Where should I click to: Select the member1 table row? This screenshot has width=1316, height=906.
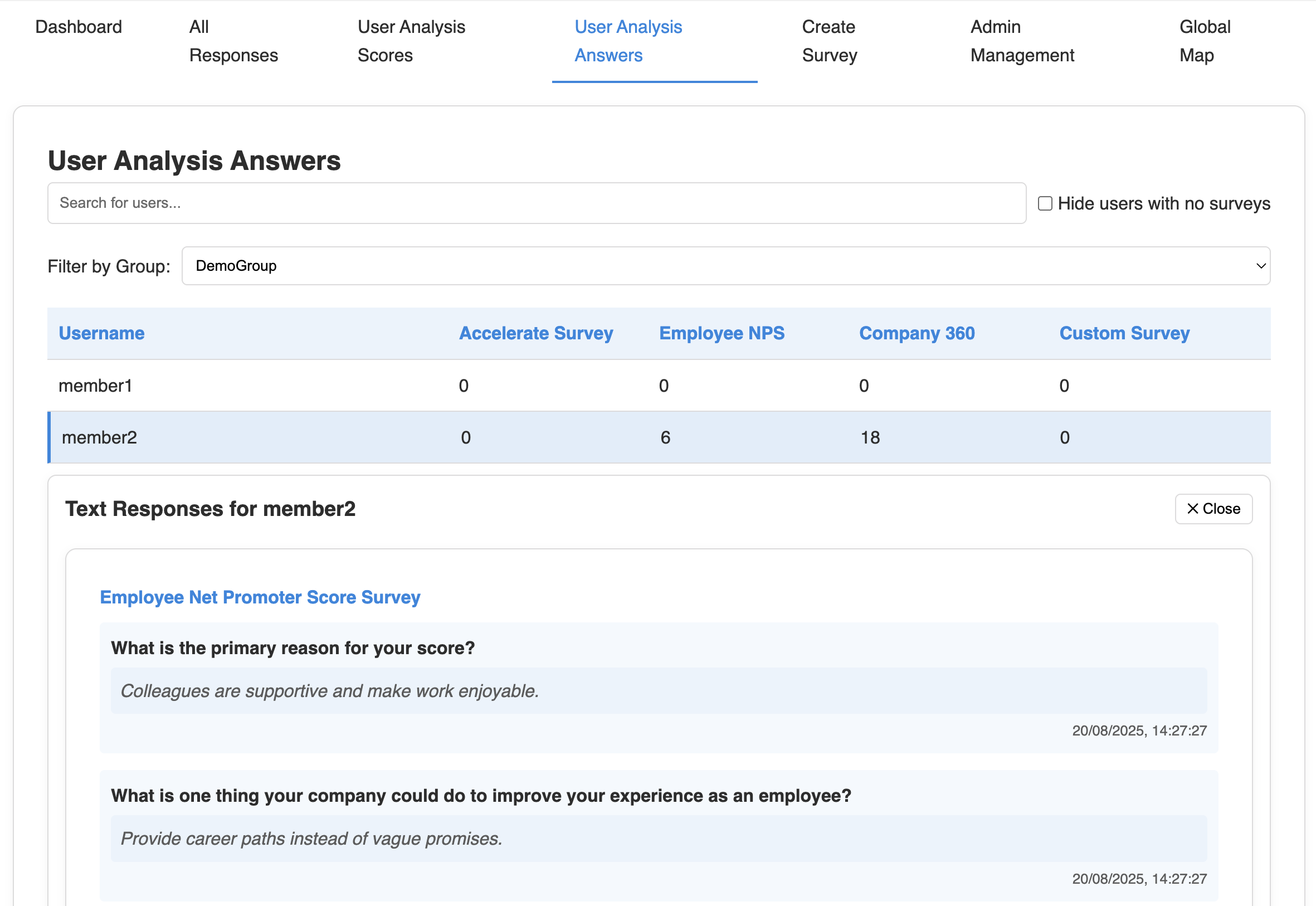pos(95,386)
